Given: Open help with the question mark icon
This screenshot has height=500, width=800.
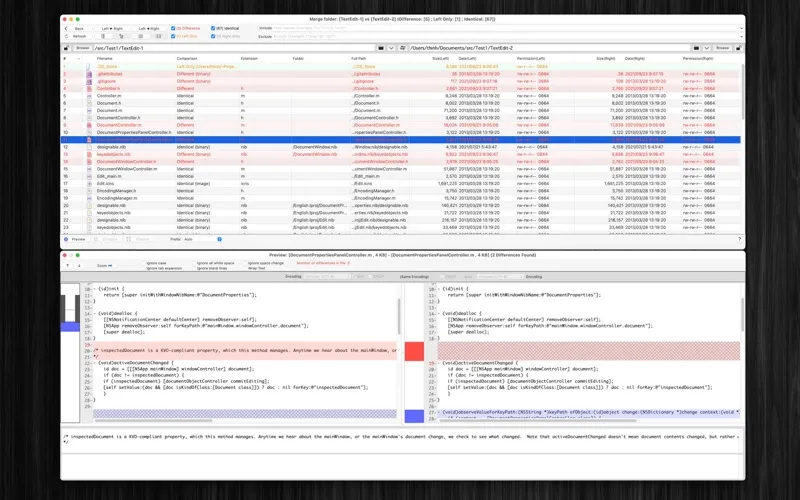Looking at the screenshot, I should (739, 239).
